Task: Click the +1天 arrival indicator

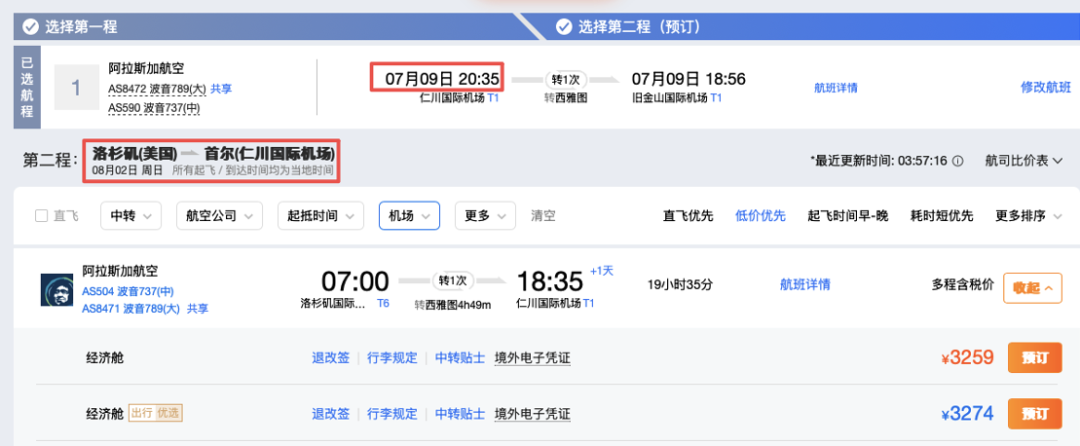Action: click(x=601, y=271)
